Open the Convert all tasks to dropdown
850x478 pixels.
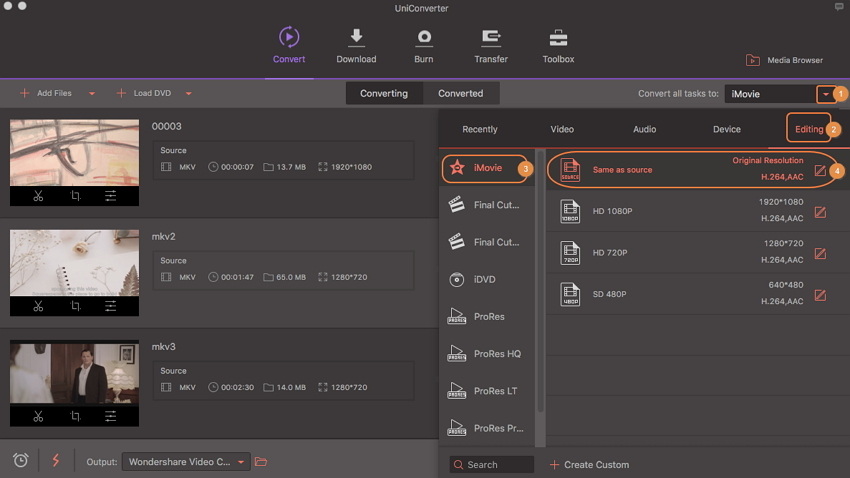826,94
